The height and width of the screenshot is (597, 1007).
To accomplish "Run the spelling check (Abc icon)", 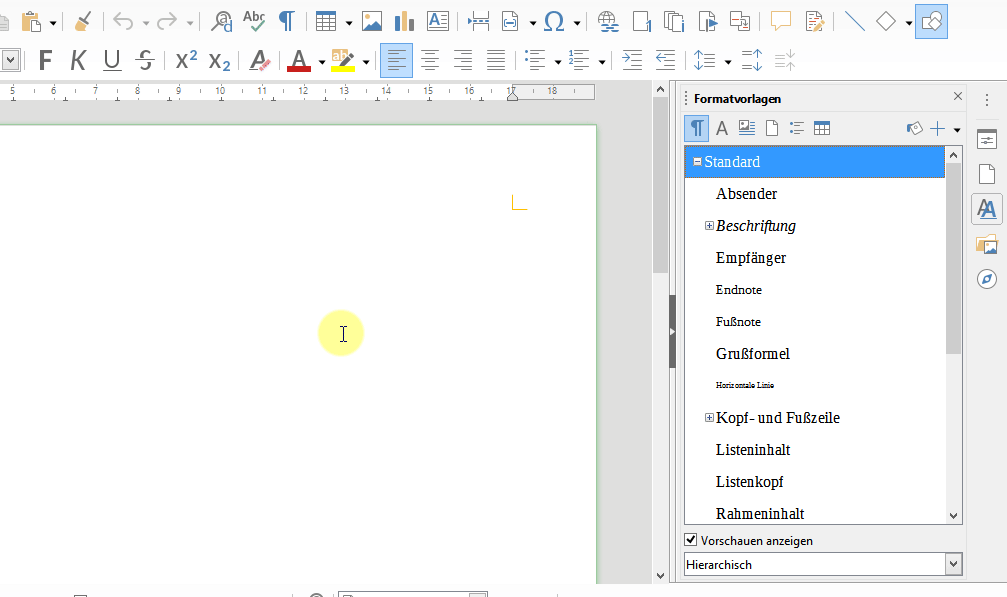I will (x=254, y=22).
